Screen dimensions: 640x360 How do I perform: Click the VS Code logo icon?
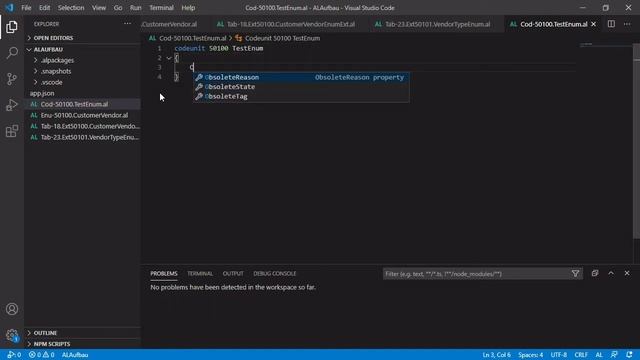[x=9, y=8]
